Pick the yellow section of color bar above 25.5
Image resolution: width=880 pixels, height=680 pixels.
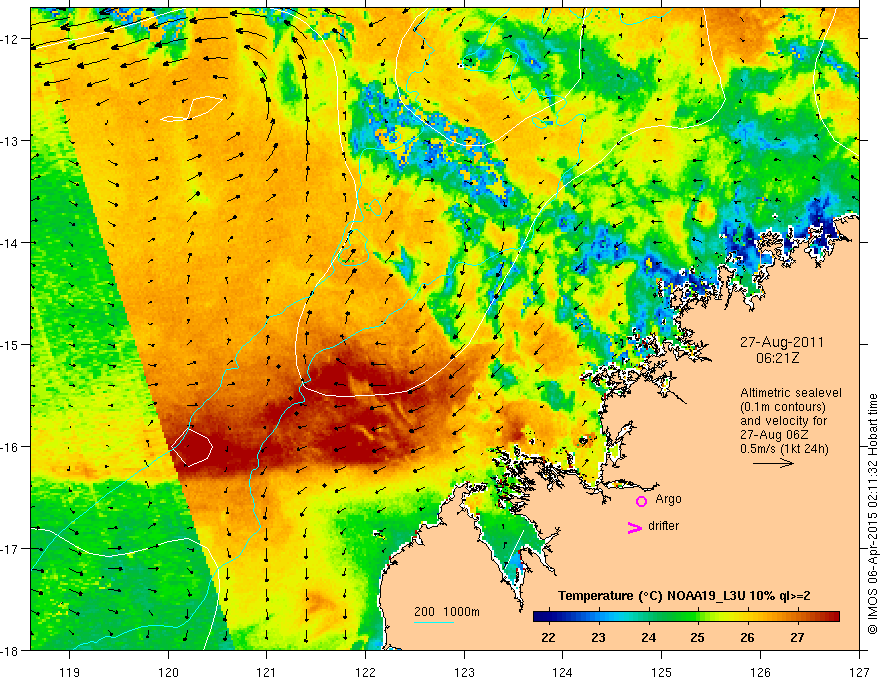click(723, 617)
